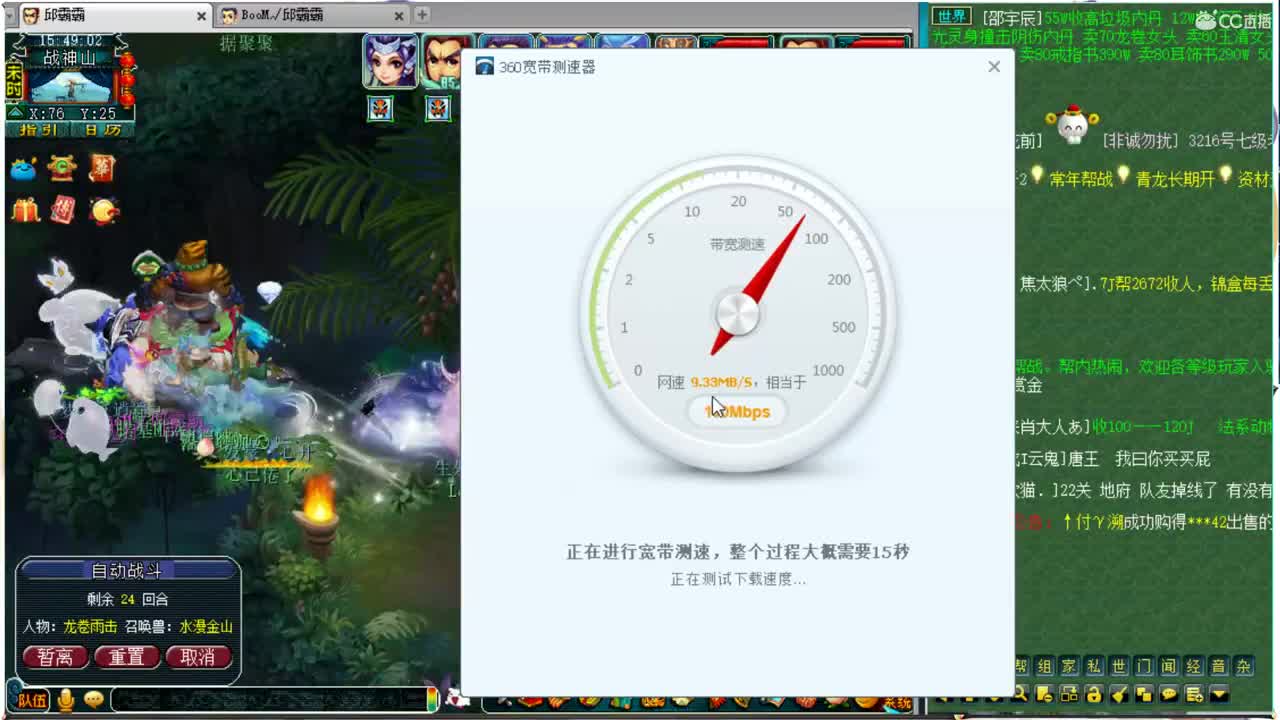Open the blue slime mascot icon
Screen dimensions: 1280x720
[24, 169]
